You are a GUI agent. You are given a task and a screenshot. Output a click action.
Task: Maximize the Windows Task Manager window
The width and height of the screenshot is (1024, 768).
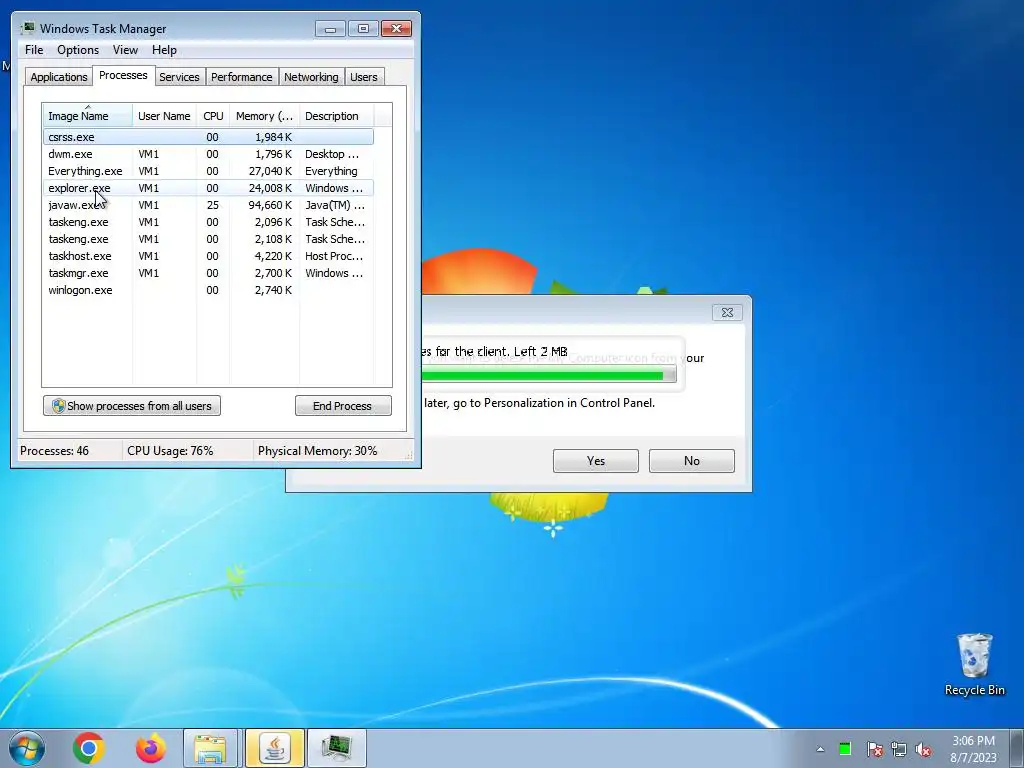coord(363,29)
